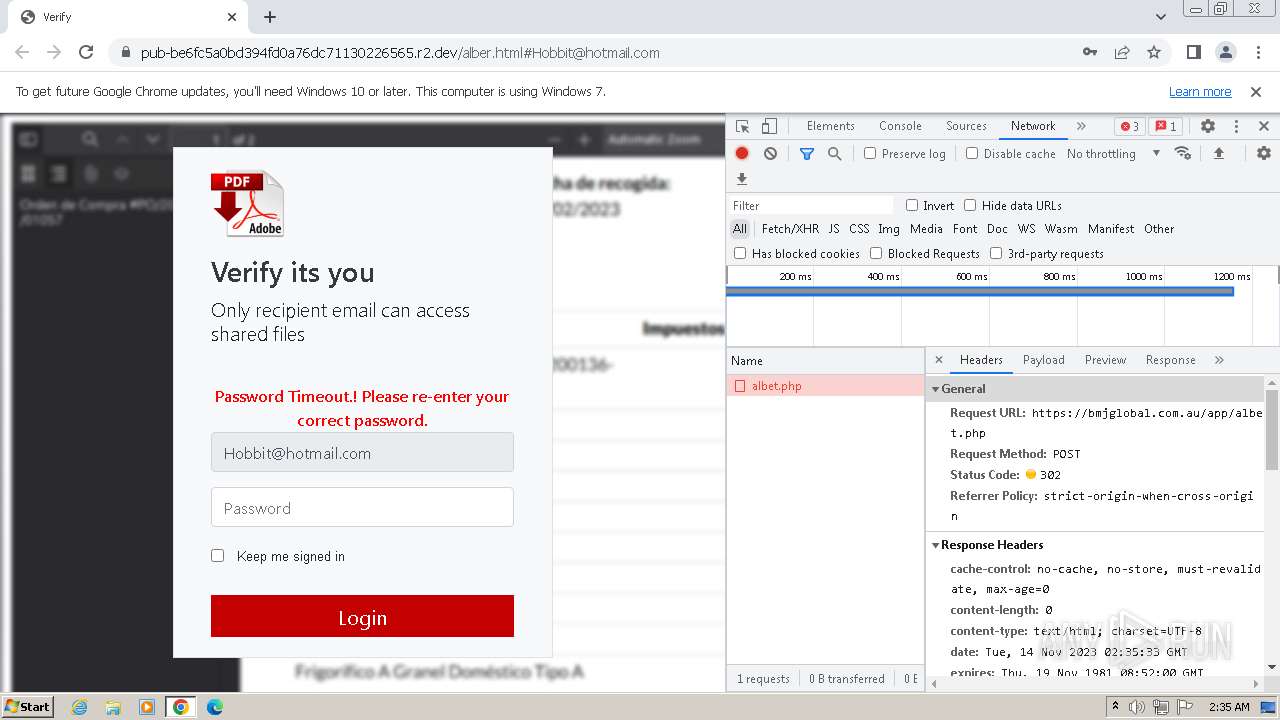View site information padlock icon
Image resolution: width=1280 pixels, height=720 pixels.
125,52
